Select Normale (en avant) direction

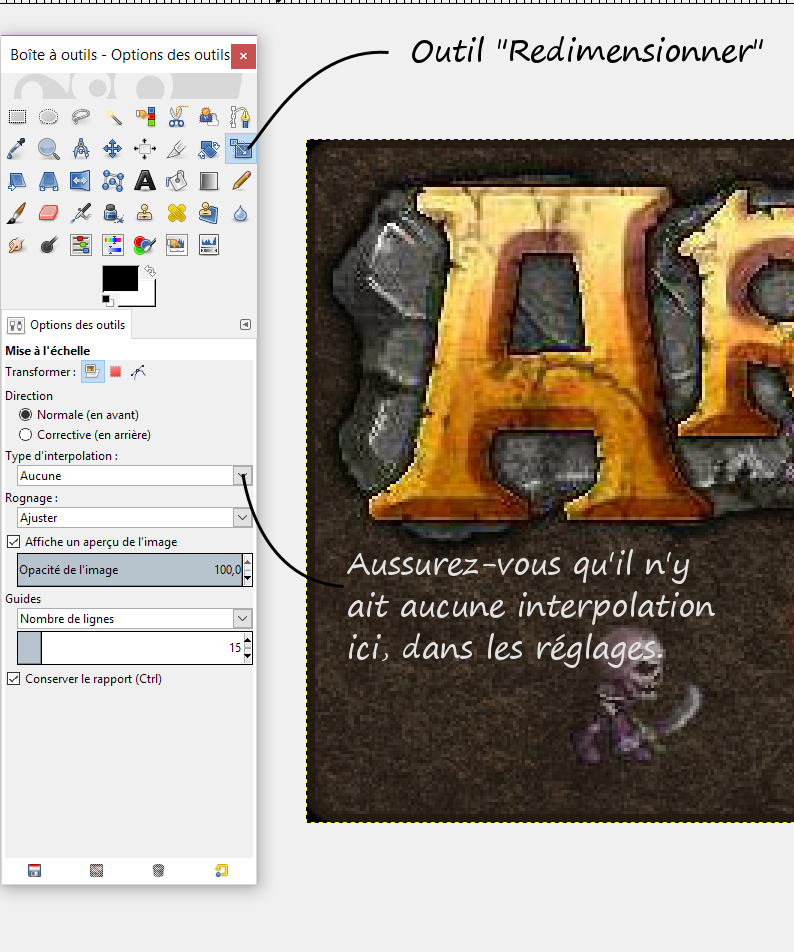(x=79, y=415)
